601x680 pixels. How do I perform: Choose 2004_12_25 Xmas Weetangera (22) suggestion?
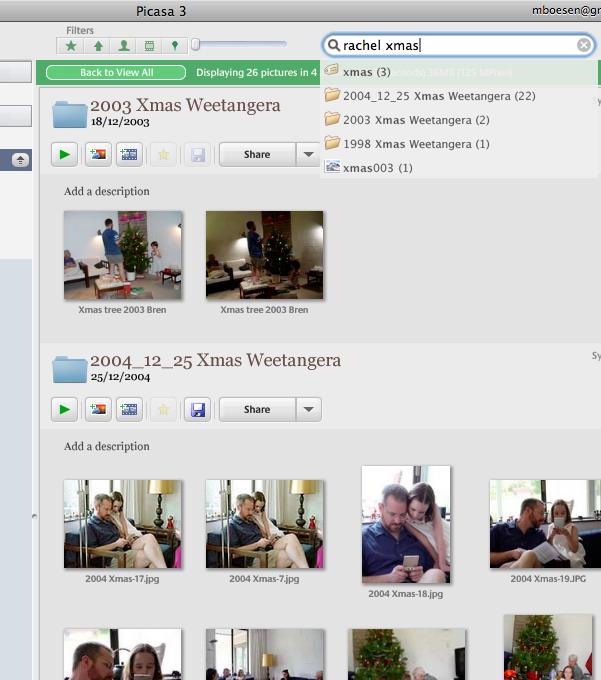(458, 95)
